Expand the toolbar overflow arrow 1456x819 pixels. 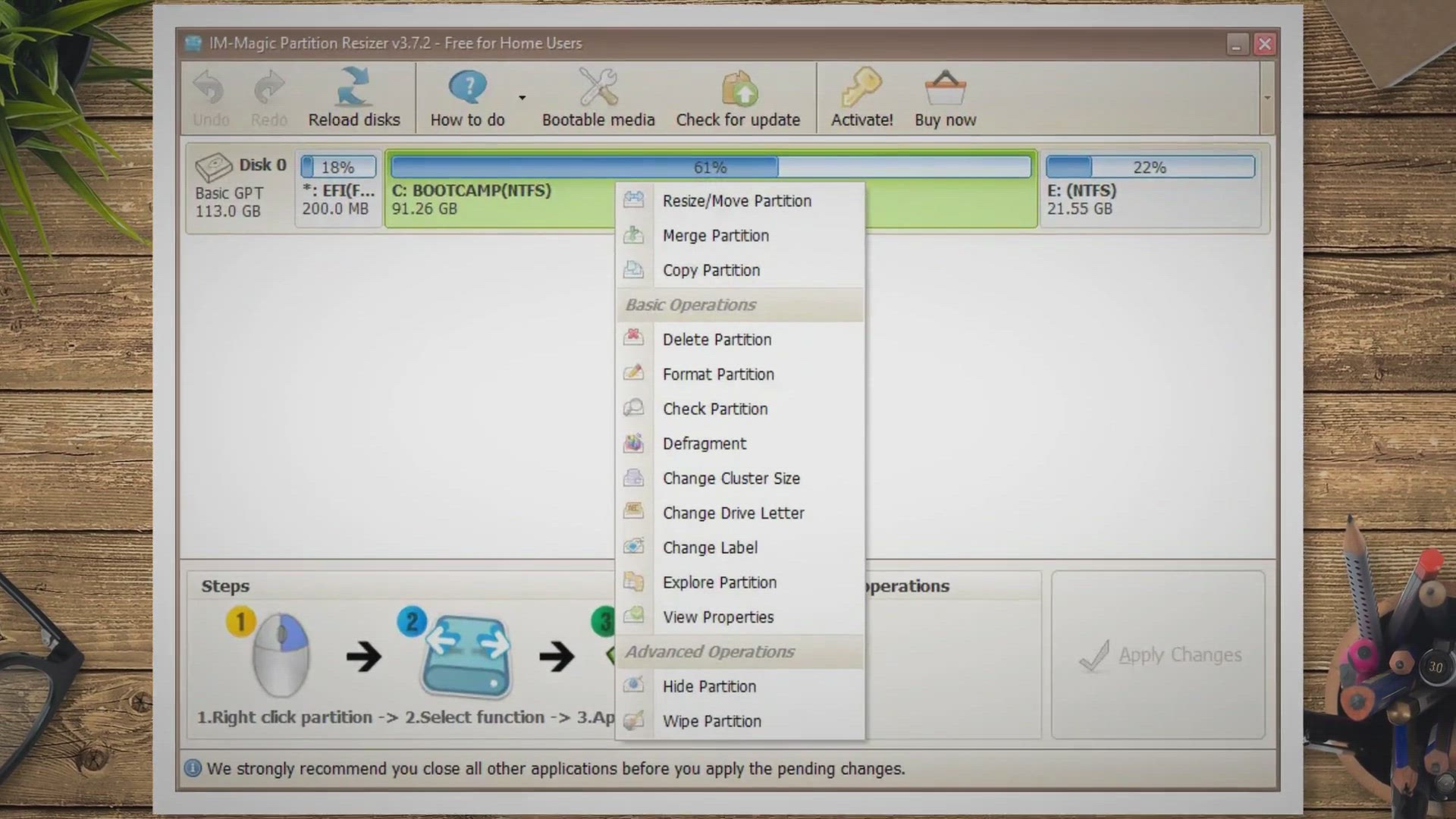pos(1266,98)
